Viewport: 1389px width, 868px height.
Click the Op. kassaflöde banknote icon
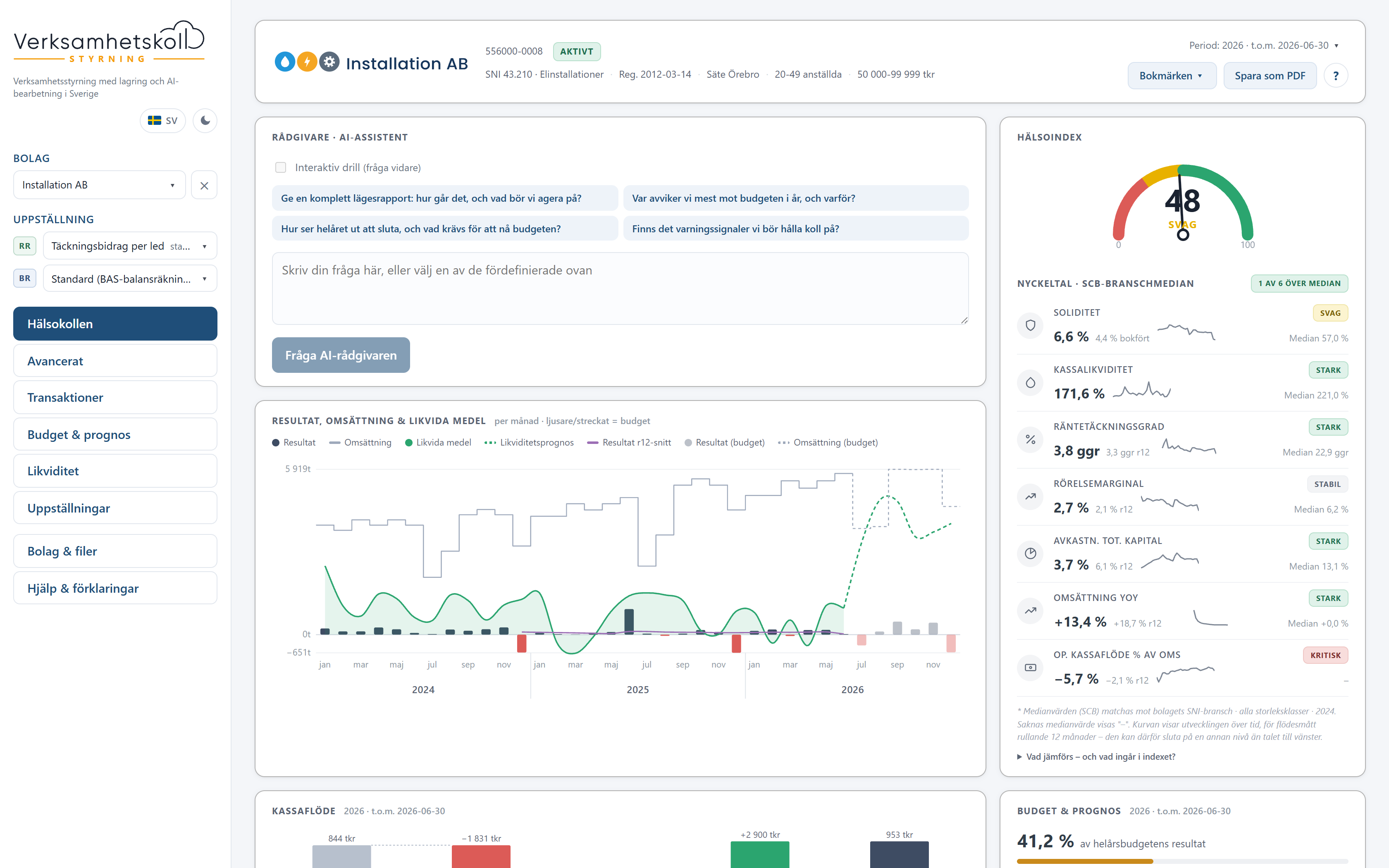click(1030, 668)
